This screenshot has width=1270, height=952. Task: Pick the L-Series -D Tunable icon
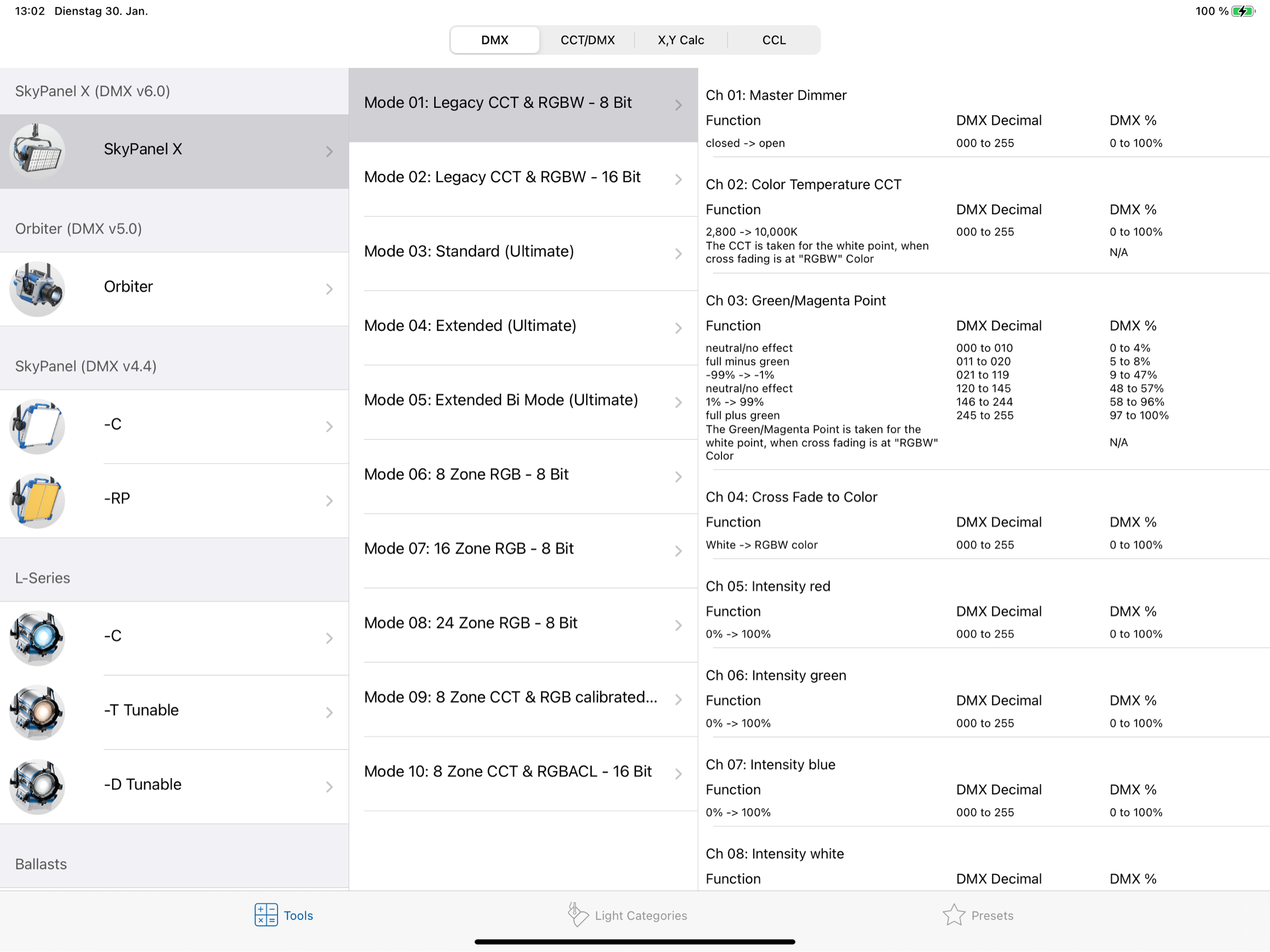[37, 786]
